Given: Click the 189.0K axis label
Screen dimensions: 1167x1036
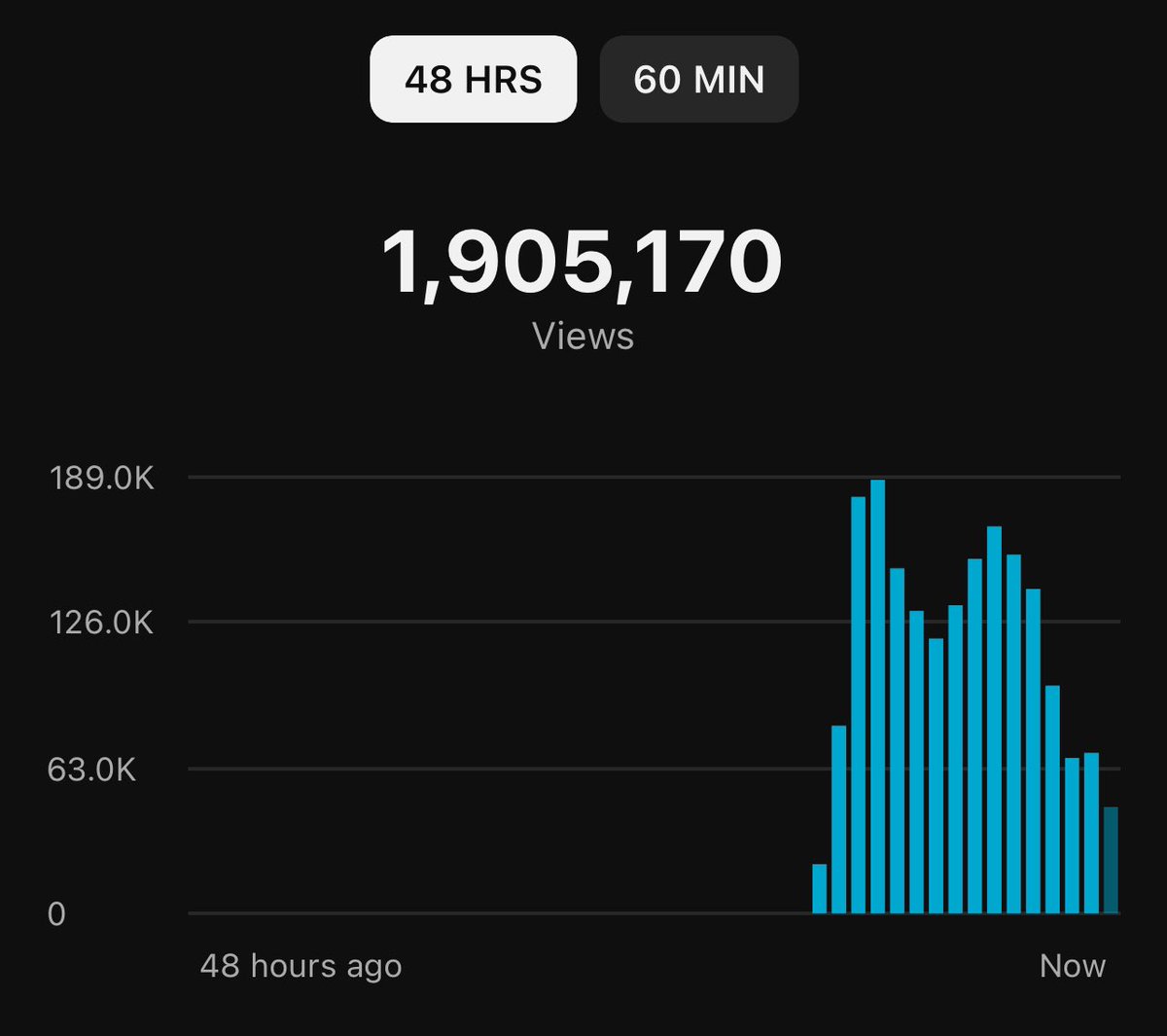Looking at the screenshot, I should tap(101, 479).
